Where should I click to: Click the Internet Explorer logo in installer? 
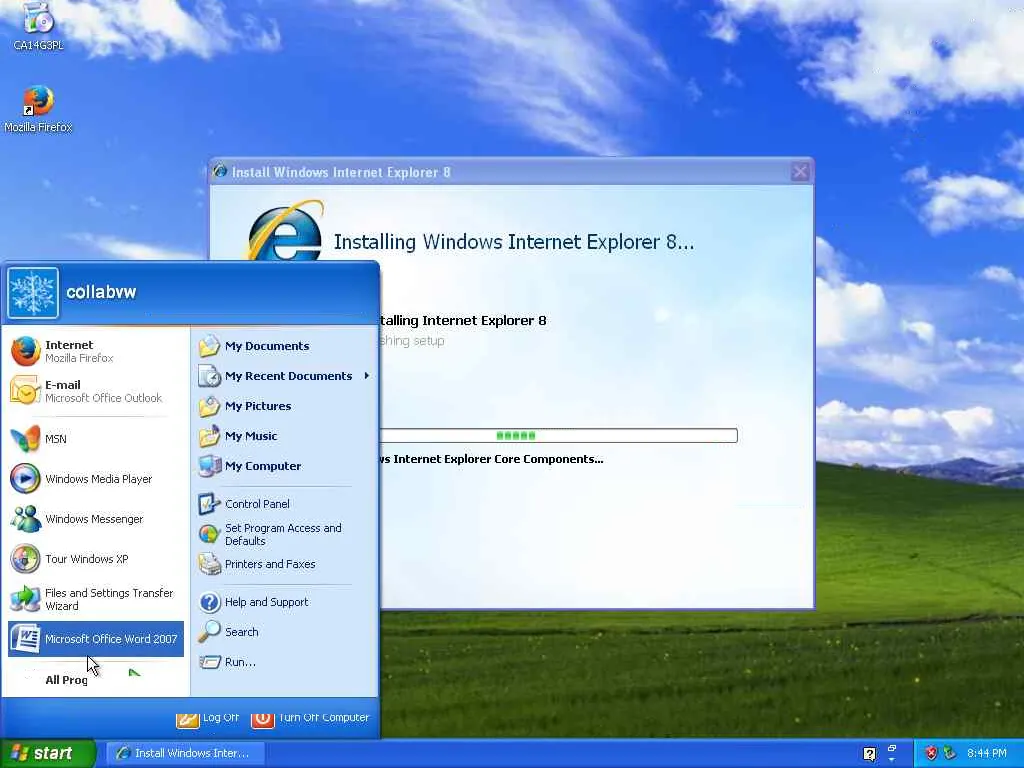click(x=285, y=232)
